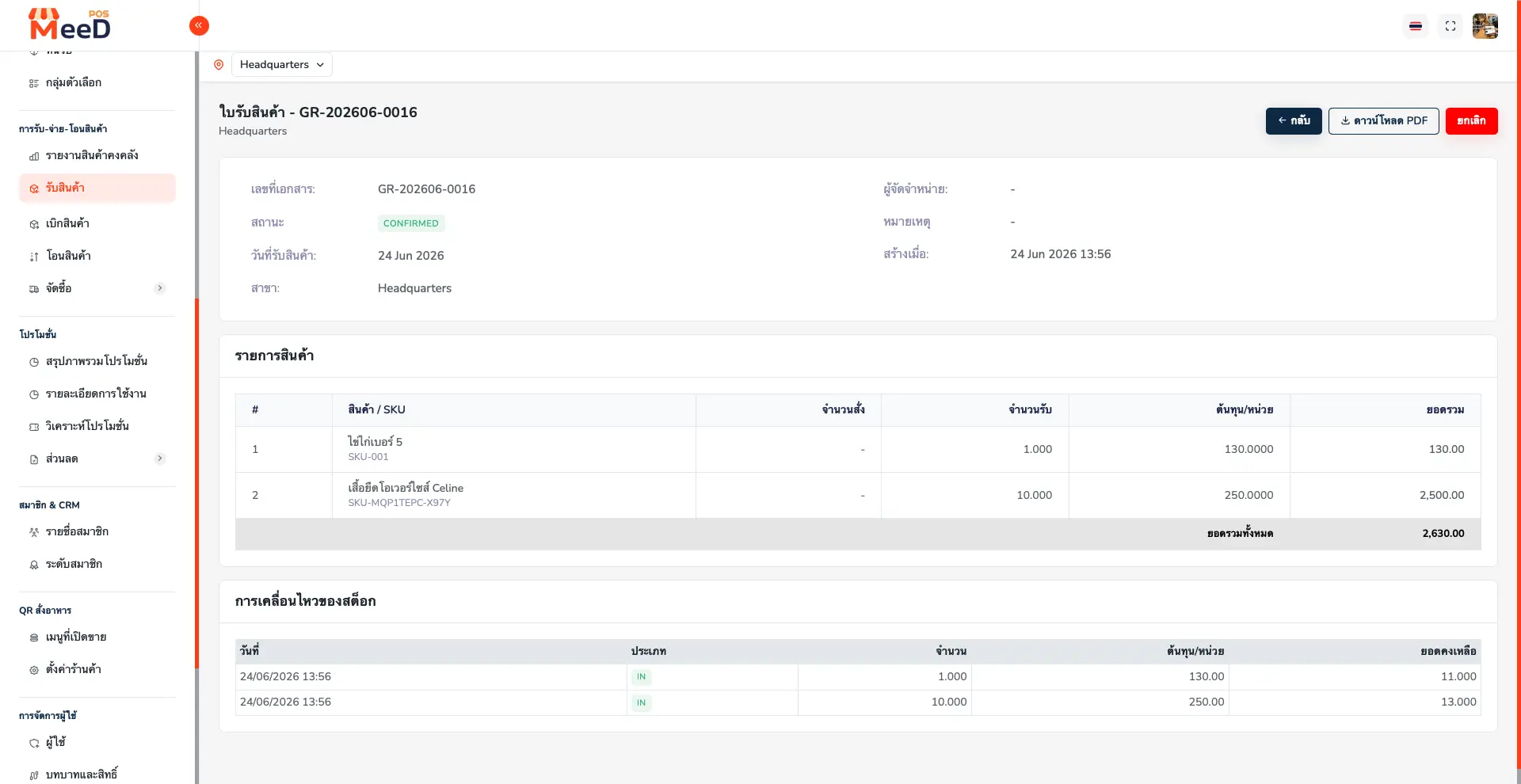This screenshot has width=1521, height=784.
Task: Click the จัดซื้อ truck icon
Action: click(x=34, y=289)
